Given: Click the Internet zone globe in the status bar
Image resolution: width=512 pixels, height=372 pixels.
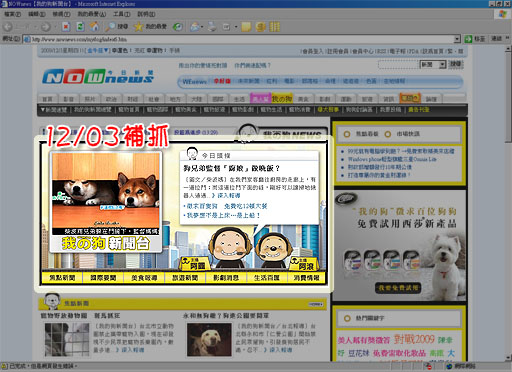Looking at the screenshot, I should tap(449, 366).
